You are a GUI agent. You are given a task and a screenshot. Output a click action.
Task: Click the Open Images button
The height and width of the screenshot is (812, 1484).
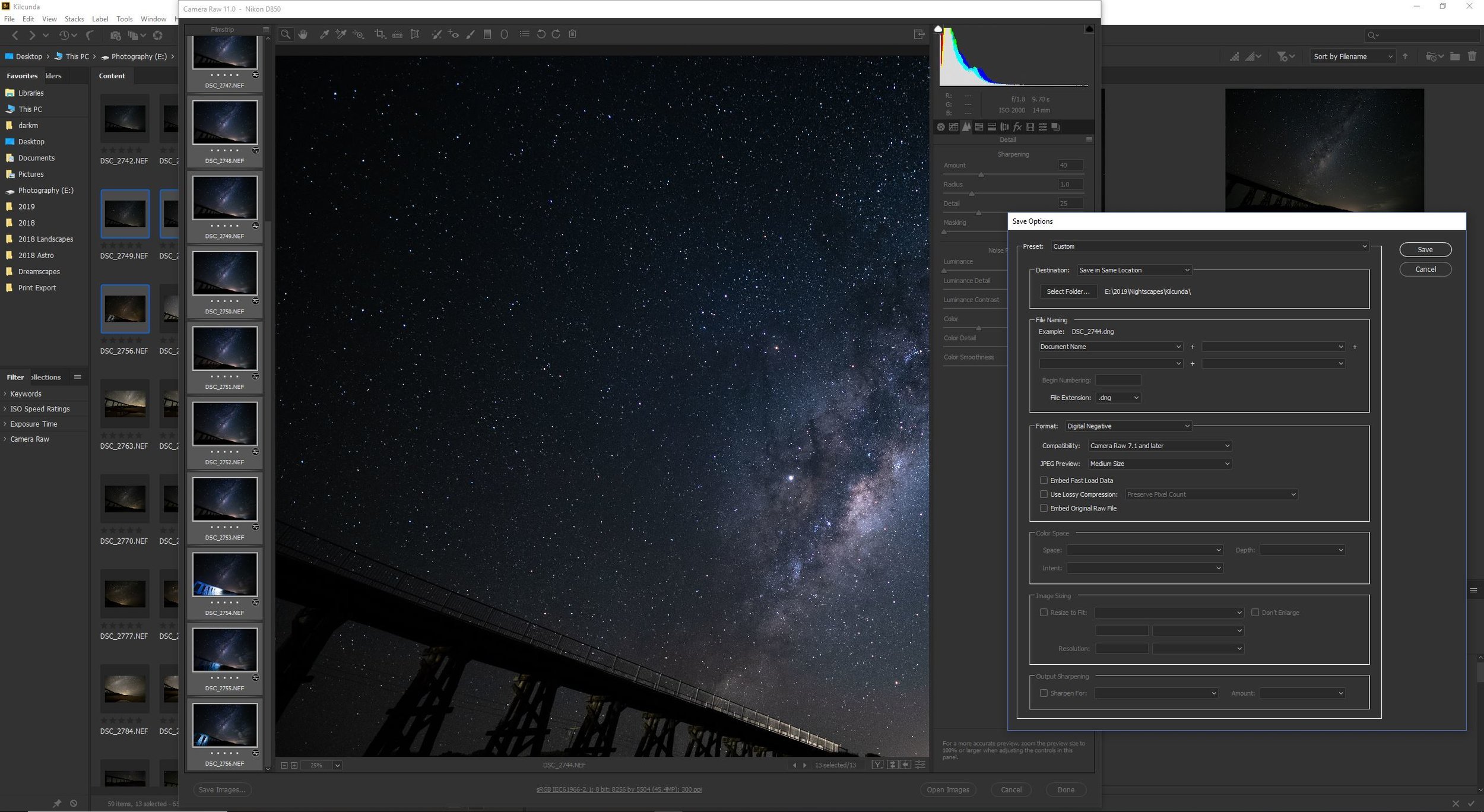[x=948, y=789]
